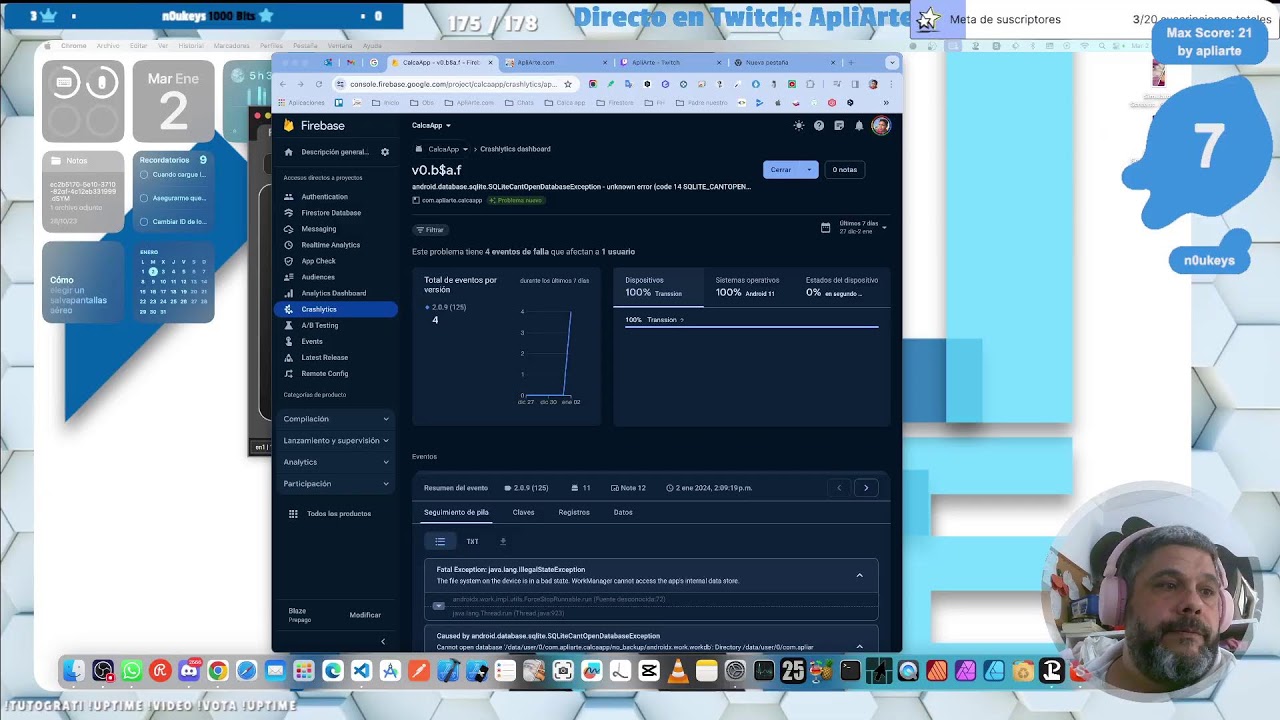Click the Cerrar issue button
Image resolution: width=1280 pixels, height=720 pixels.
pyautogui.click(x=782, y=170)
